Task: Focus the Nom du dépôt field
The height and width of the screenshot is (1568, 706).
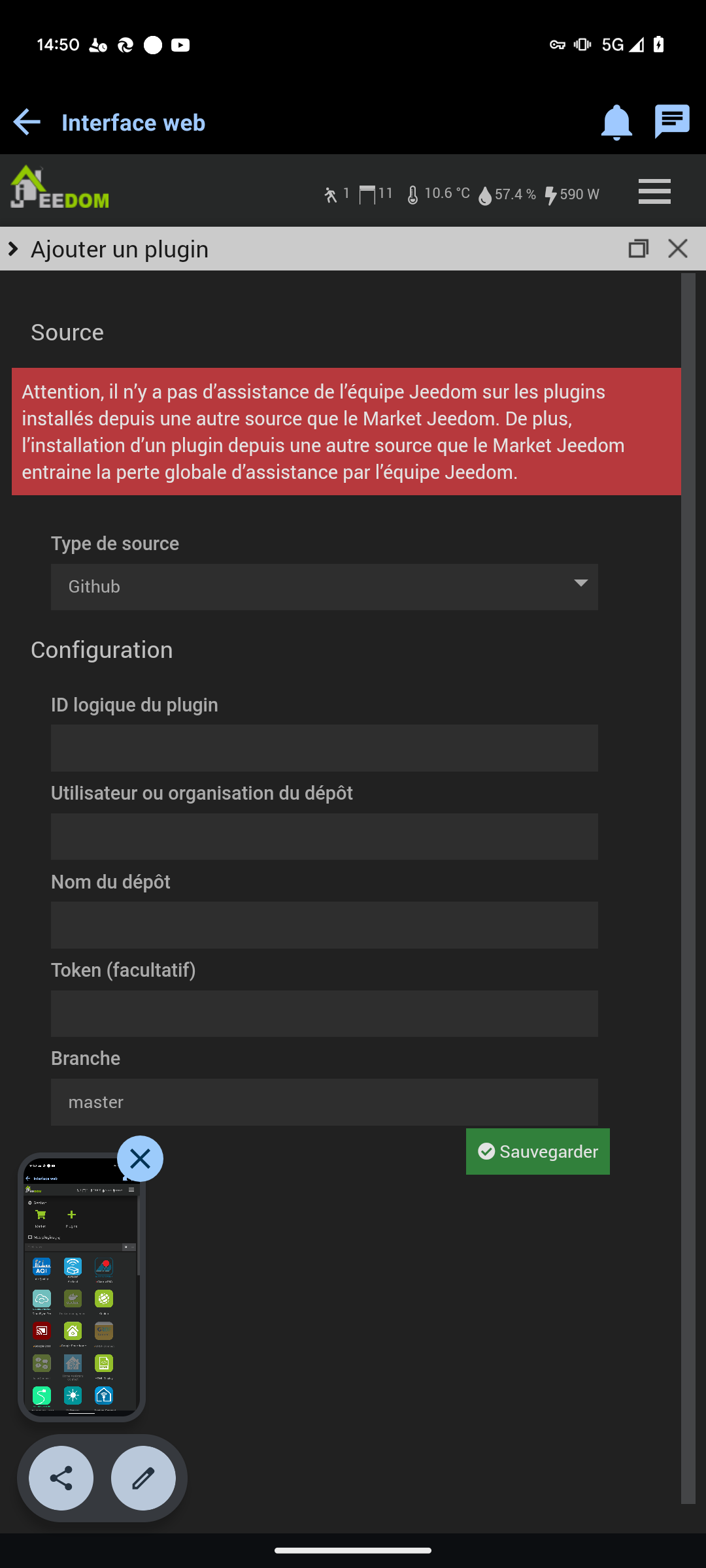Action: tap(324, 925)
